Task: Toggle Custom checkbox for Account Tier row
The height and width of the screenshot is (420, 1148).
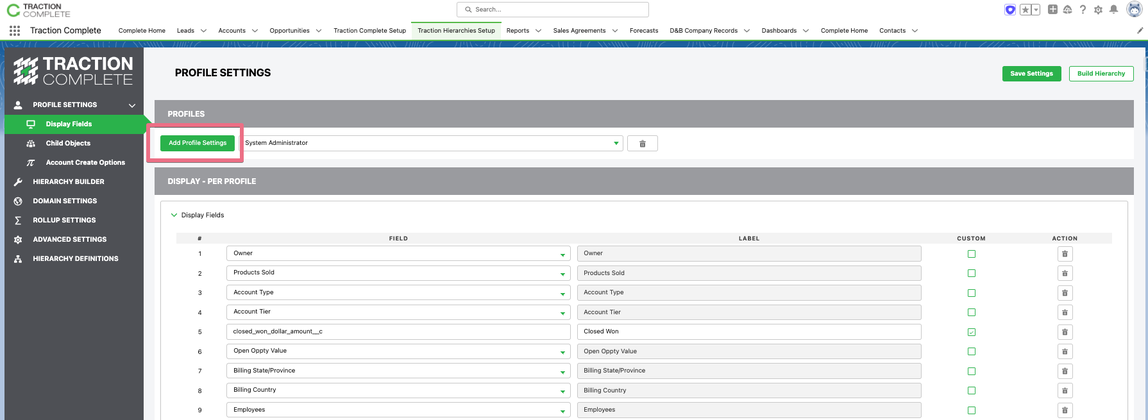Action: pos(972,312)
